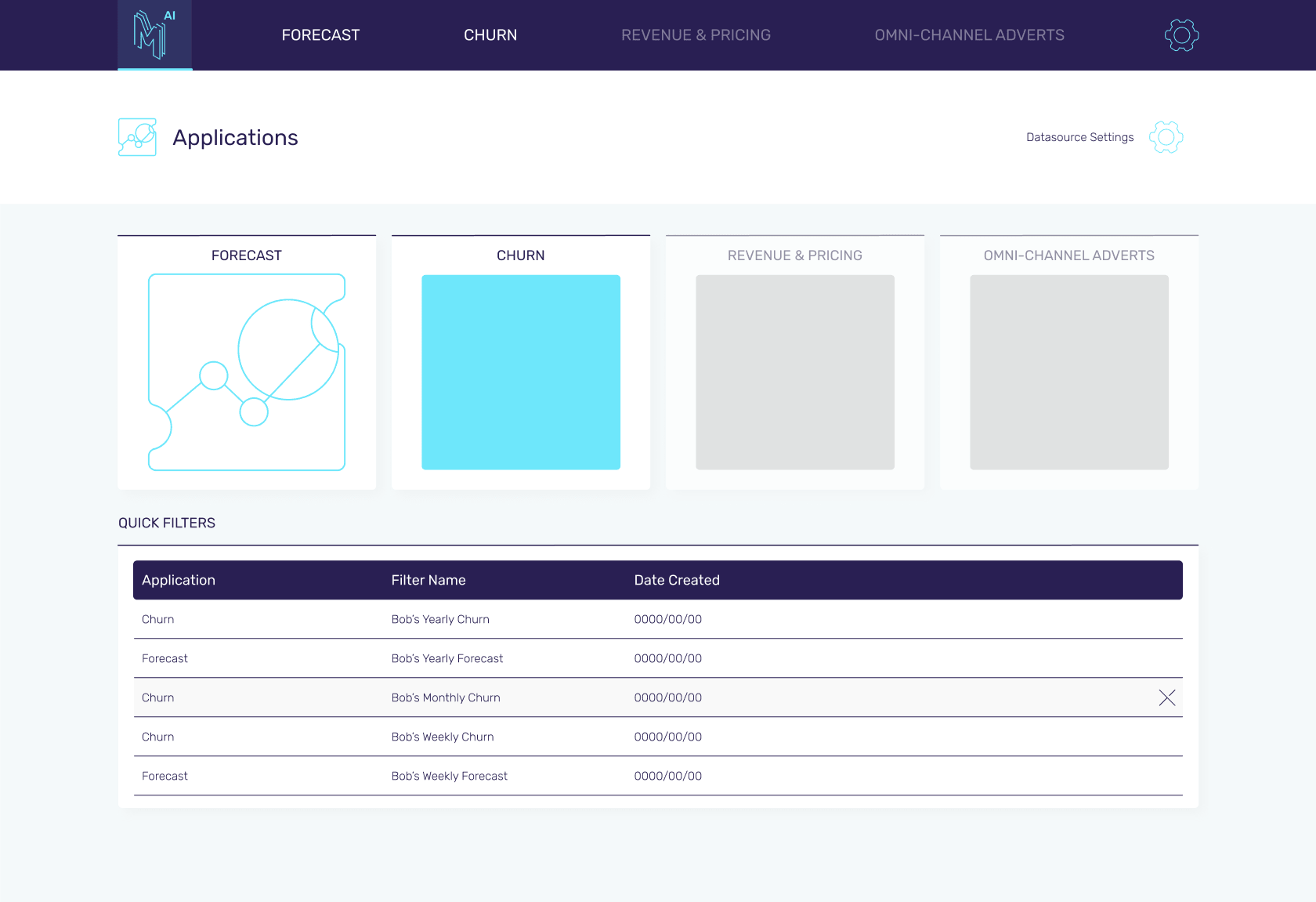Open Datasource Settings gear icon
The image size is (1316, 902).
[1166, 137]
